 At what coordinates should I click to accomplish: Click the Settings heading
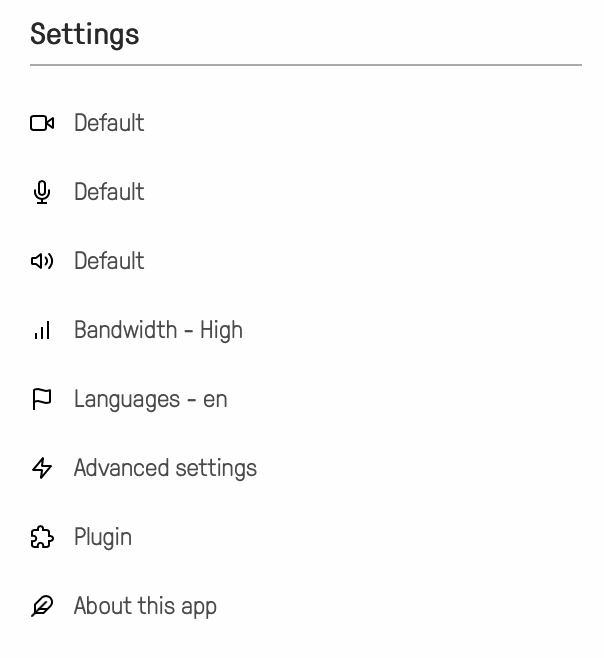(85, 34)
